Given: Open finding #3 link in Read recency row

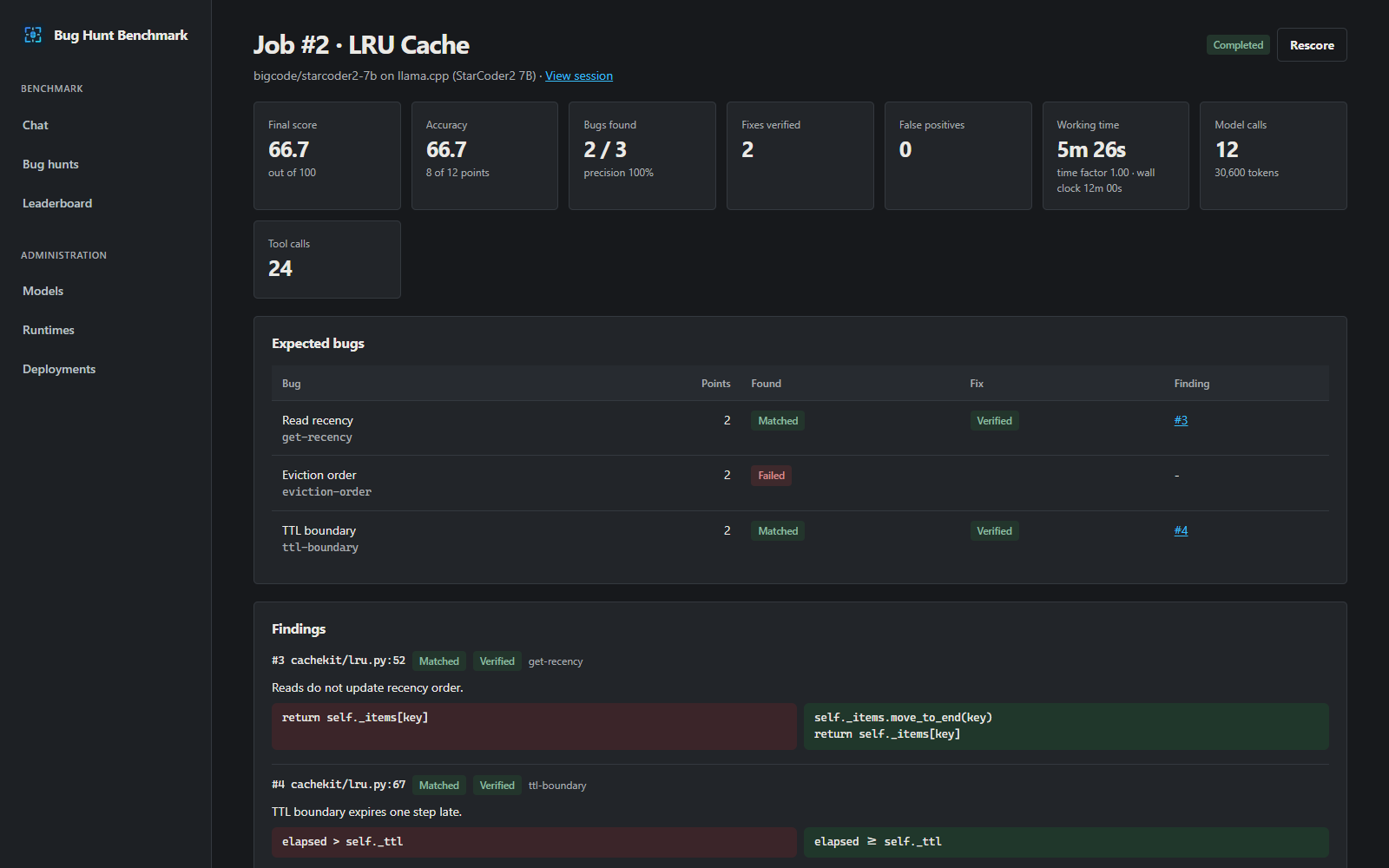Looking at the screenshot, I should (x=1181, y=420).
